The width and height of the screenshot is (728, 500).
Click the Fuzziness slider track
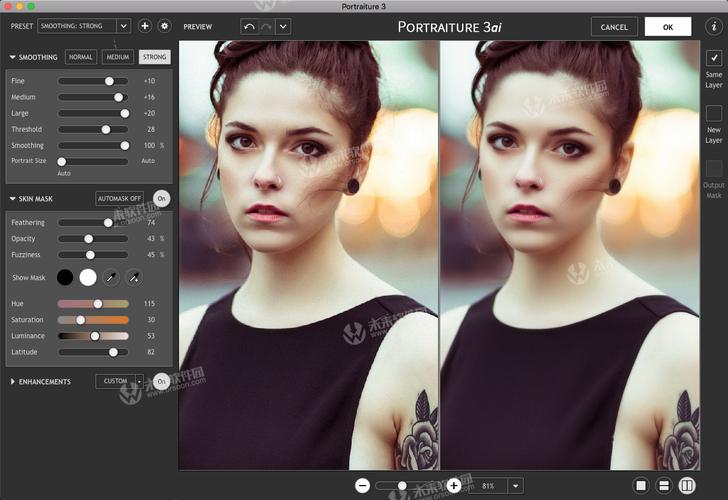click(93, 255)
